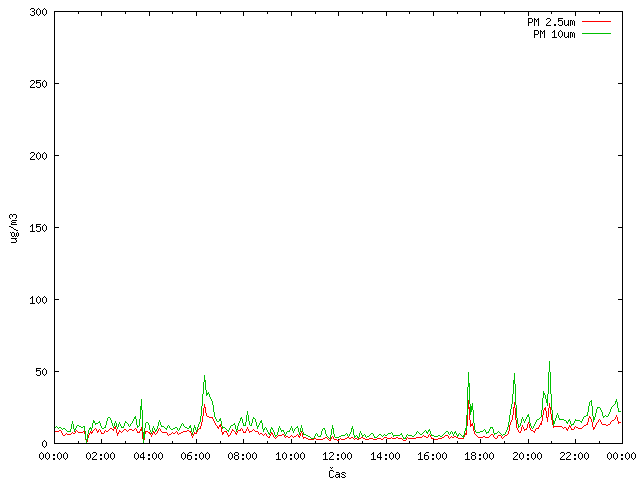Click the Čas x-axis title
640x480 pixels.
[x=337, y=473]
